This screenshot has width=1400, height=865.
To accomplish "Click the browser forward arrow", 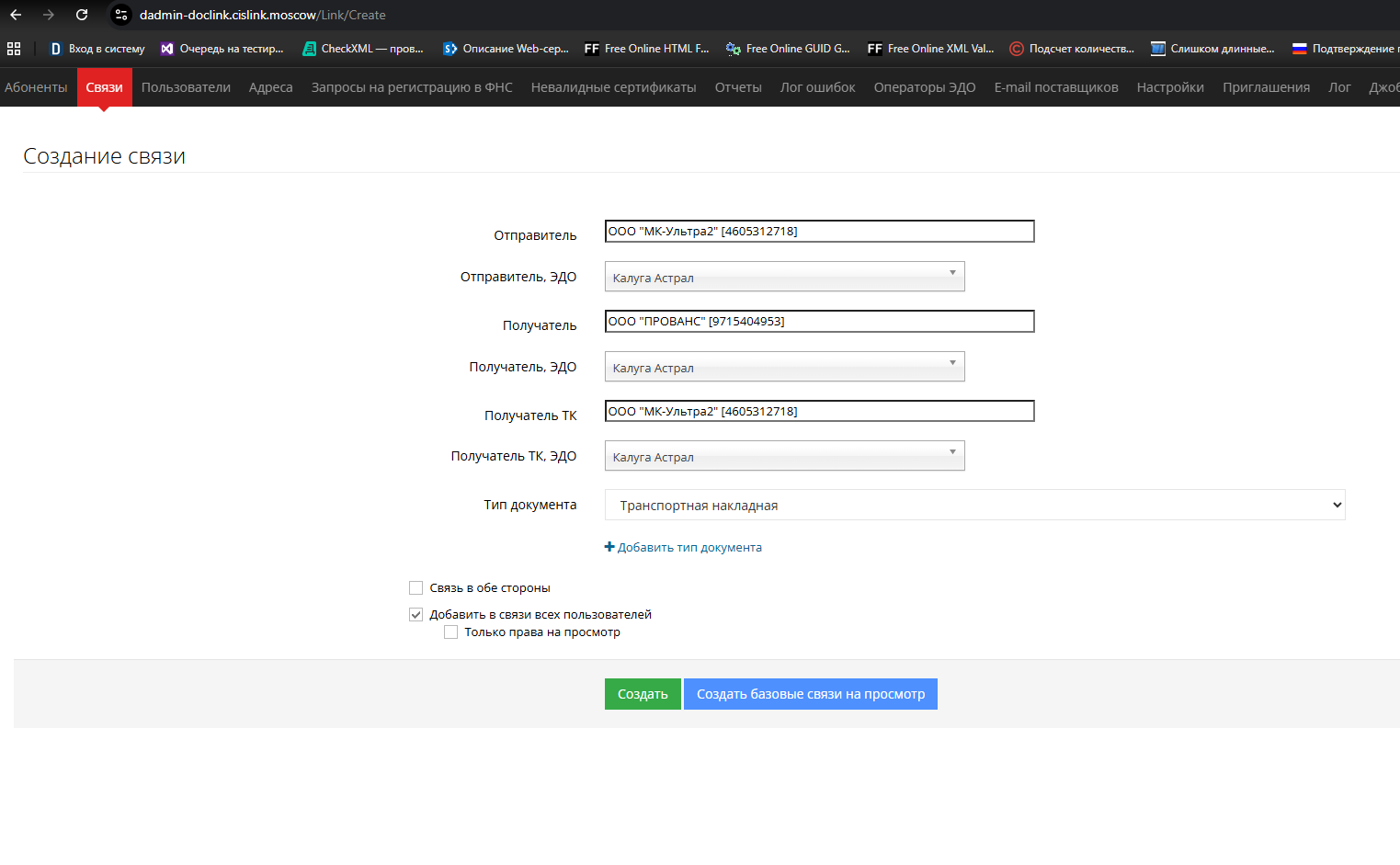I will tap(49, 15).
